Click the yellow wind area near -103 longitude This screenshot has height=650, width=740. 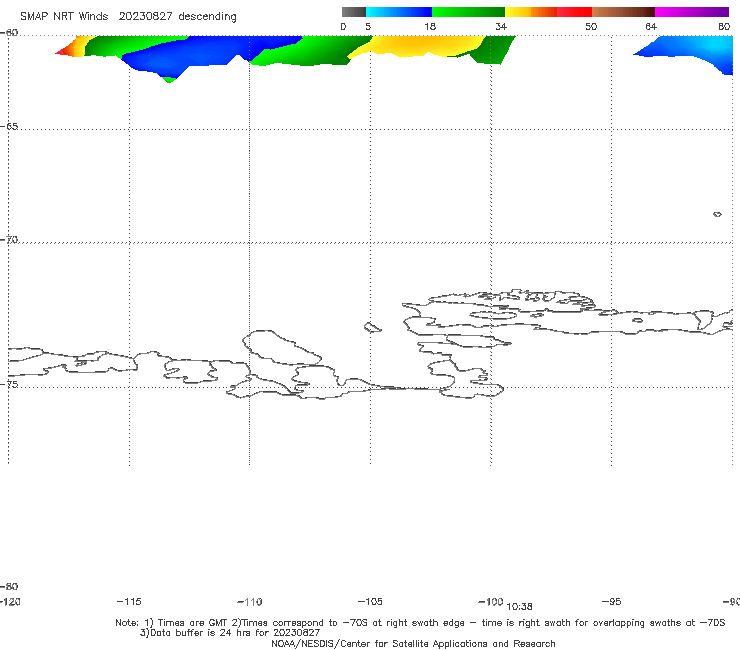tap(420, 46)
